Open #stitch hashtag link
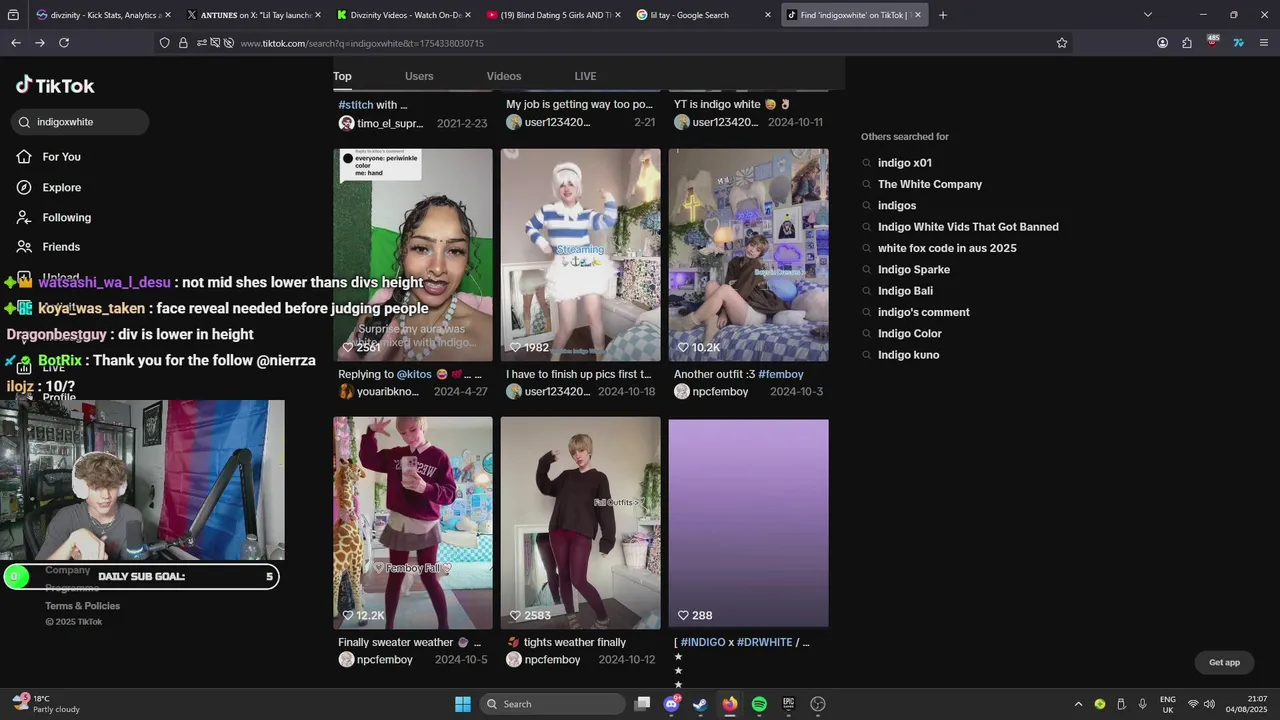This screenshot has height=720, width=1280. pyautogui.click(x=356, y=104)
